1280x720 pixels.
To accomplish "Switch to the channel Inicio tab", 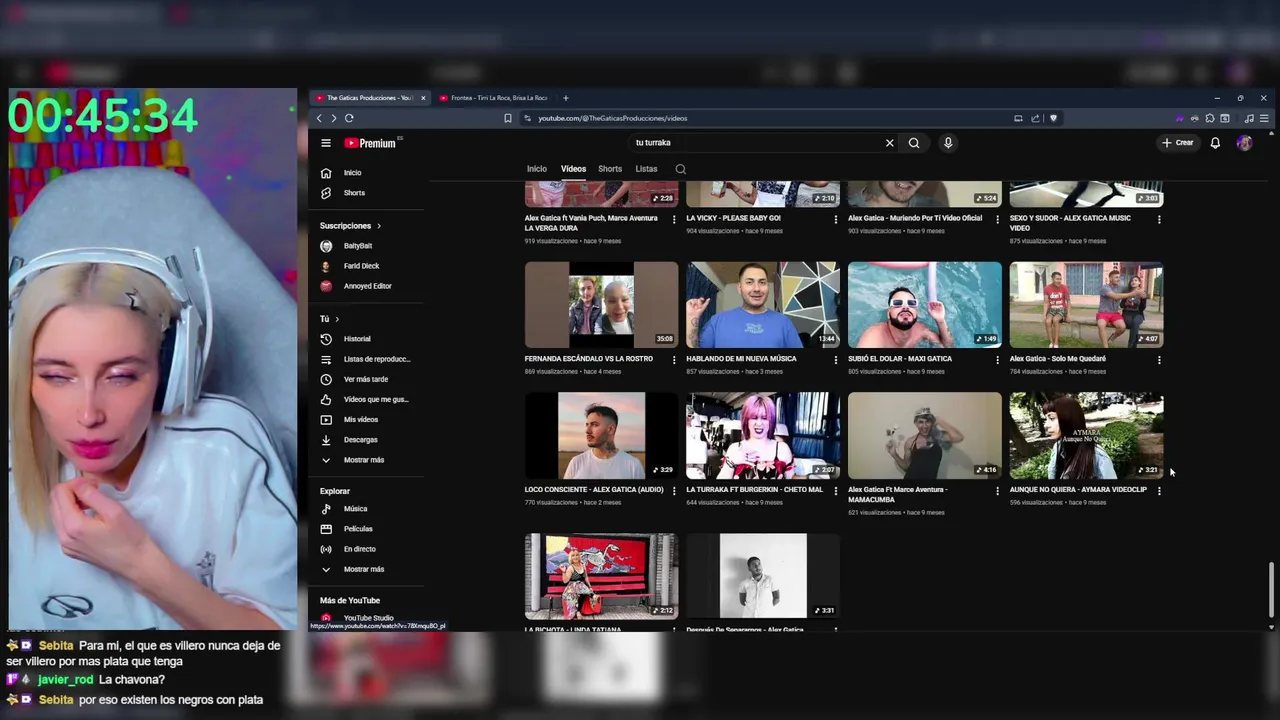I will (x=537, y=169).
